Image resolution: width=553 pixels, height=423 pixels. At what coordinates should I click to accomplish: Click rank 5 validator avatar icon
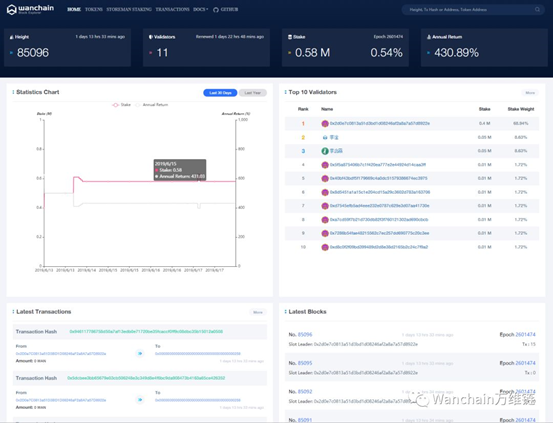pyautogui.click(x=325, y=179)
